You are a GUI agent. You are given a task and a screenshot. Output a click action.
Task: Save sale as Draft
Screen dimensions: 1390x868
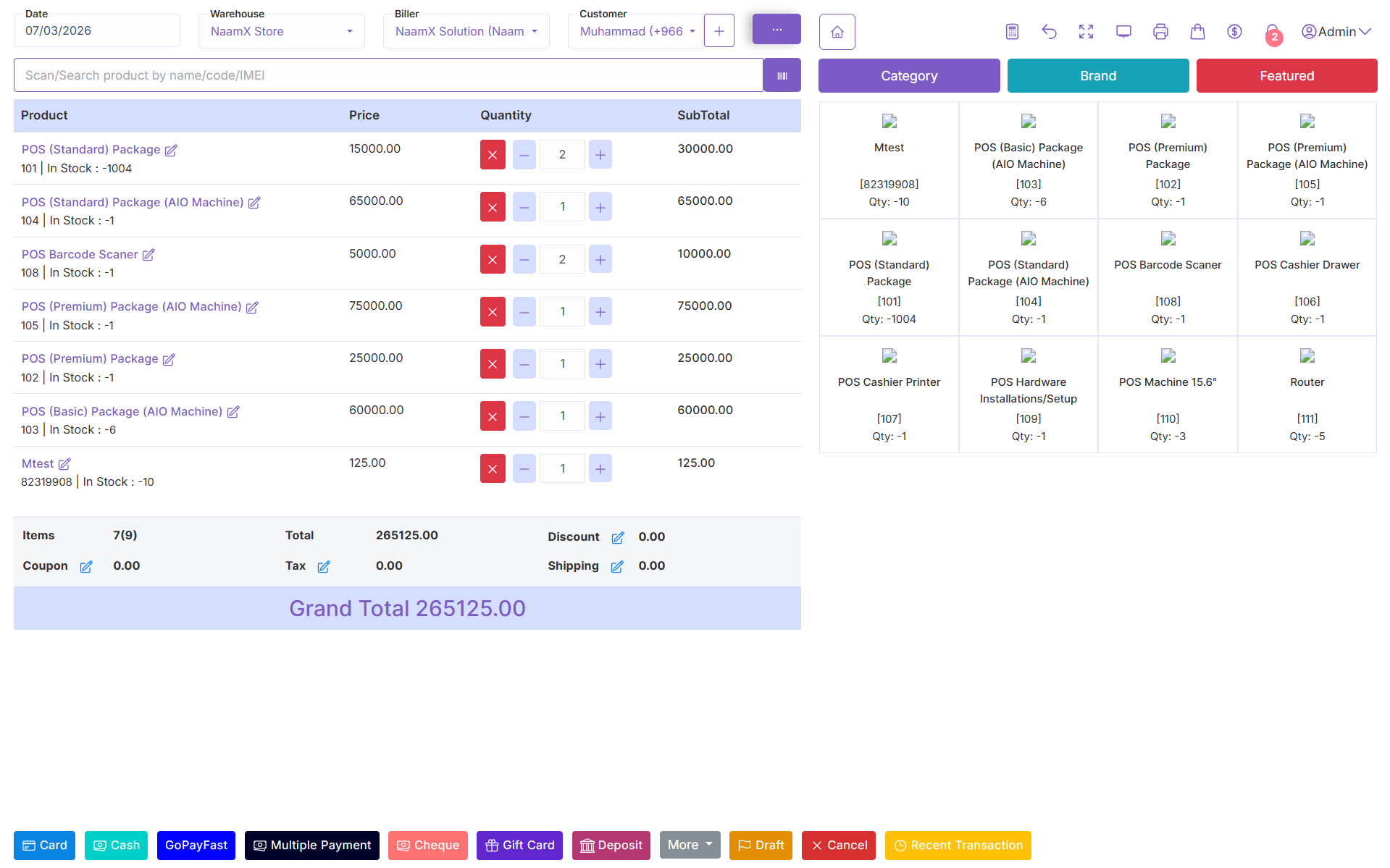tap(761, 845)
